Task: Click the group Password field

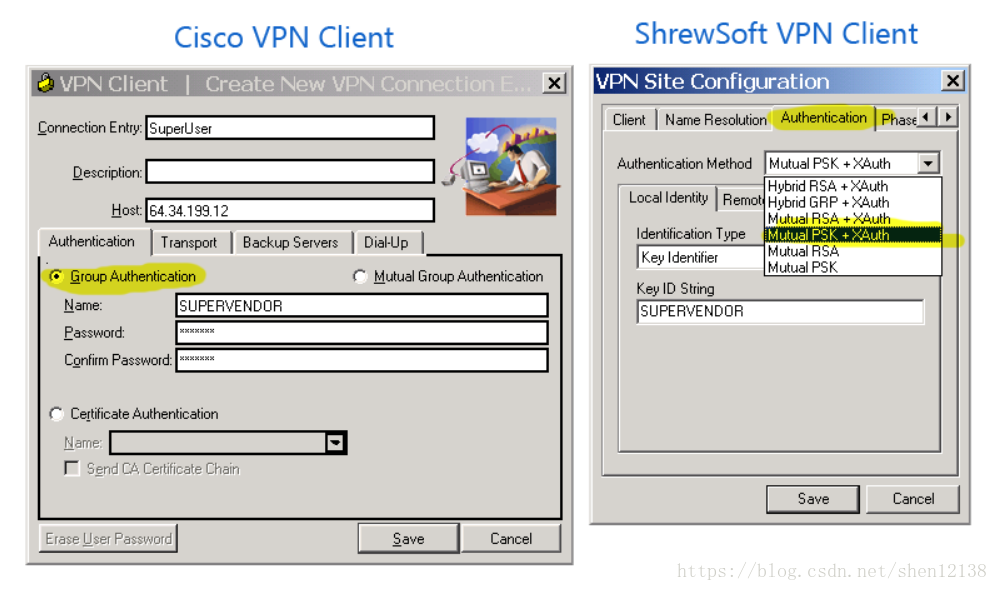Action: pos(362,333)
